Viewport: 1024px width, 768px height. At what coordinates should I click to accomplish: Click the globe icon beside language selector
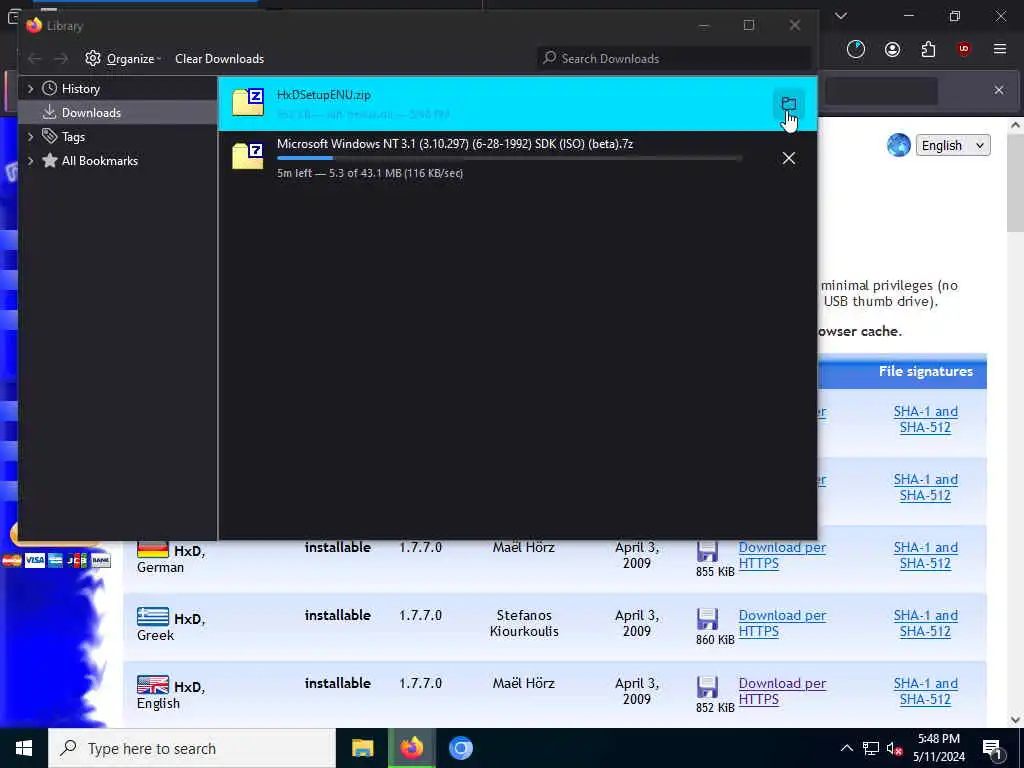[899, 145]
